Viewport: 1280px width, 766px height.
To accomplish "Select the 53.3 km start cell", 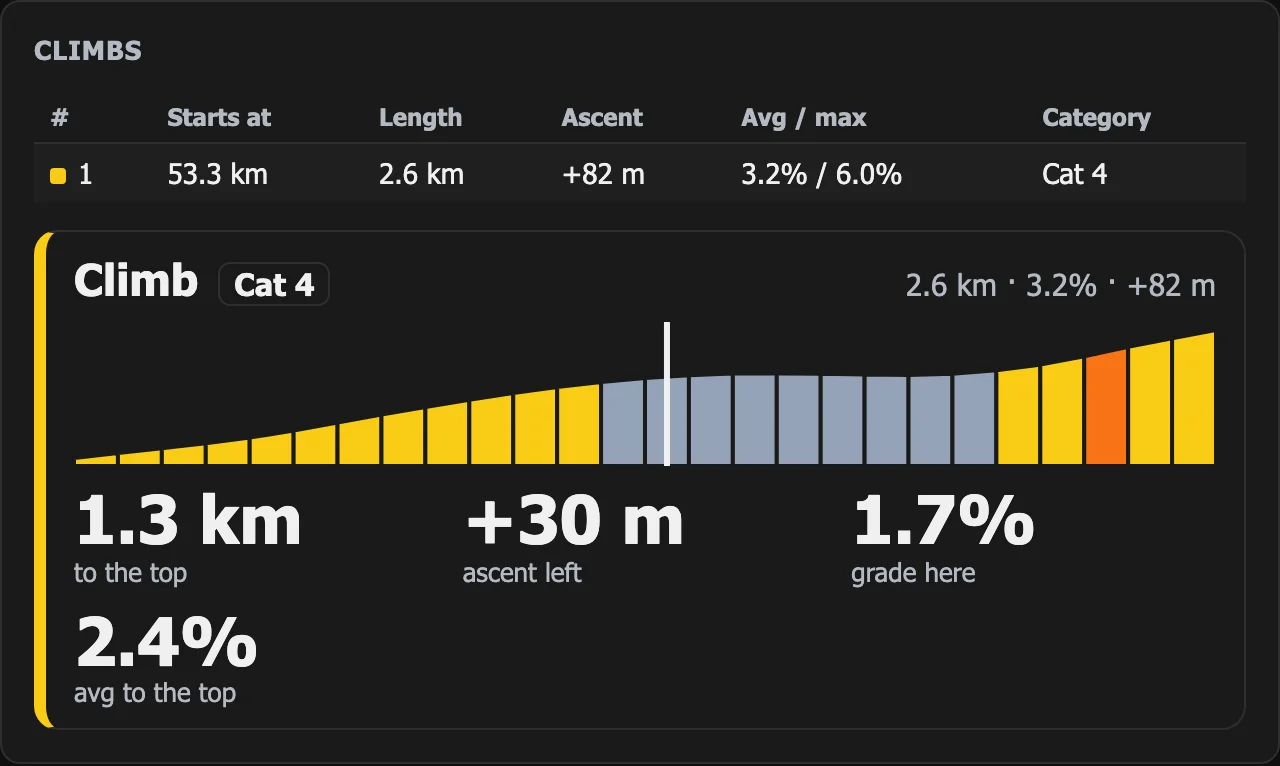I will click(x=217, y=174).
